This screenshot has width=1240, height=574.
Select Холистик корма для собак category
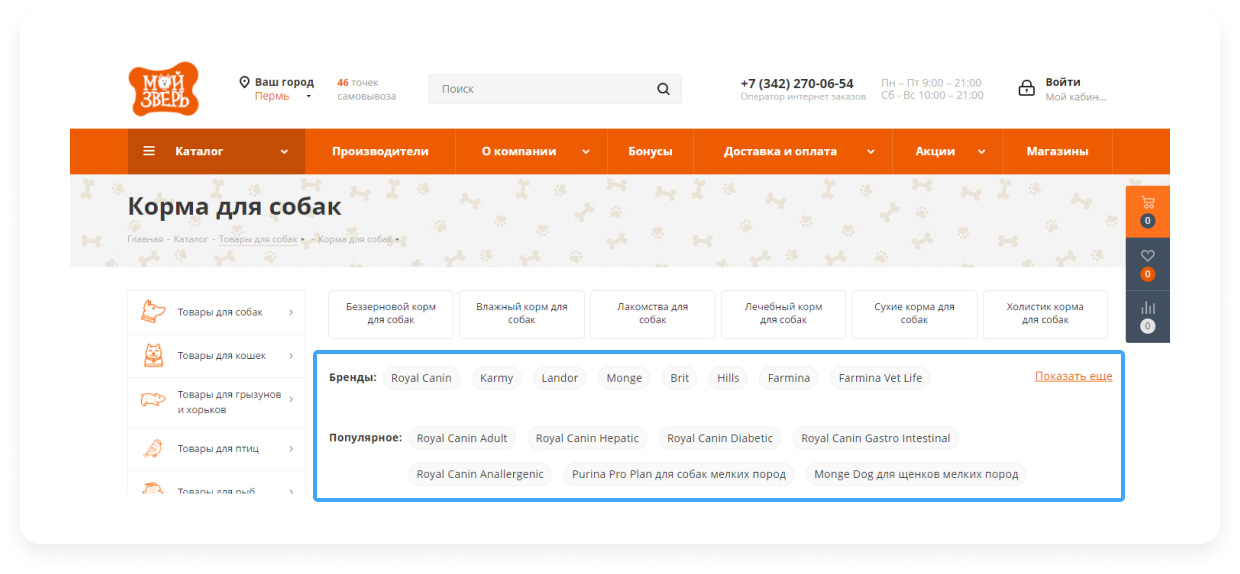click(x=1045, y=314)
